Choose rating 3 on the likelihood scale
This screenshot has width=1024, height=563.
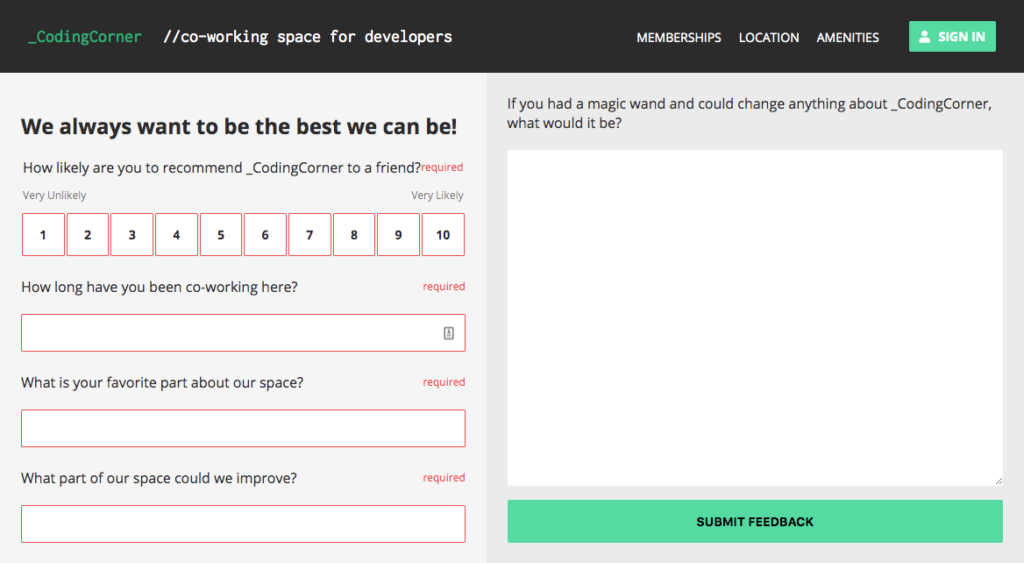pos(132,234)
